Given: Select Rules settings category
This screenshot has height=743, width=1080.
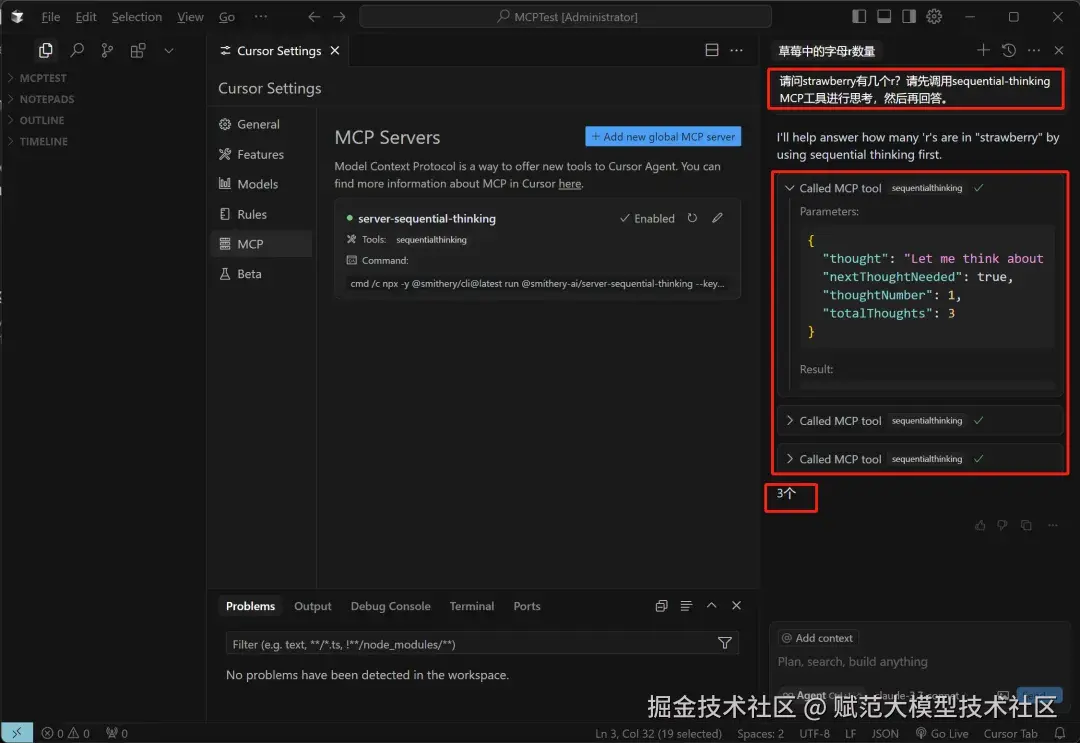Looking at the screenshot, I should coord(262,214).
